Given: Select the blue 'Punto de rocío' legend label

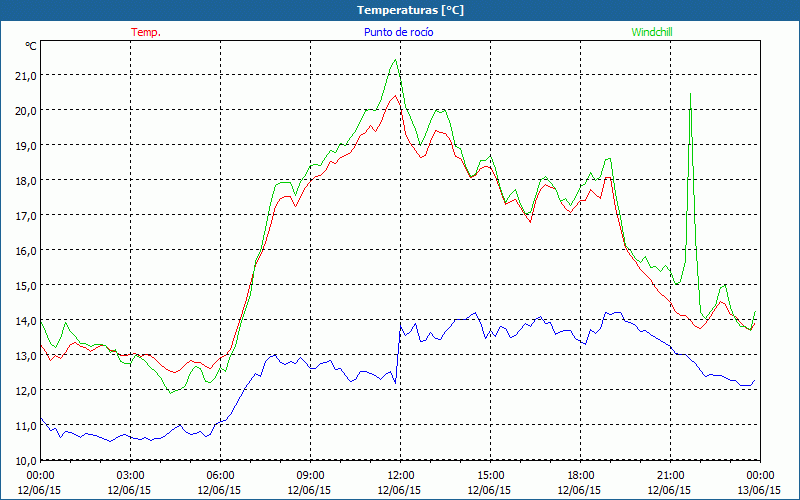Looking at the screenshot, I should (398, 32).
